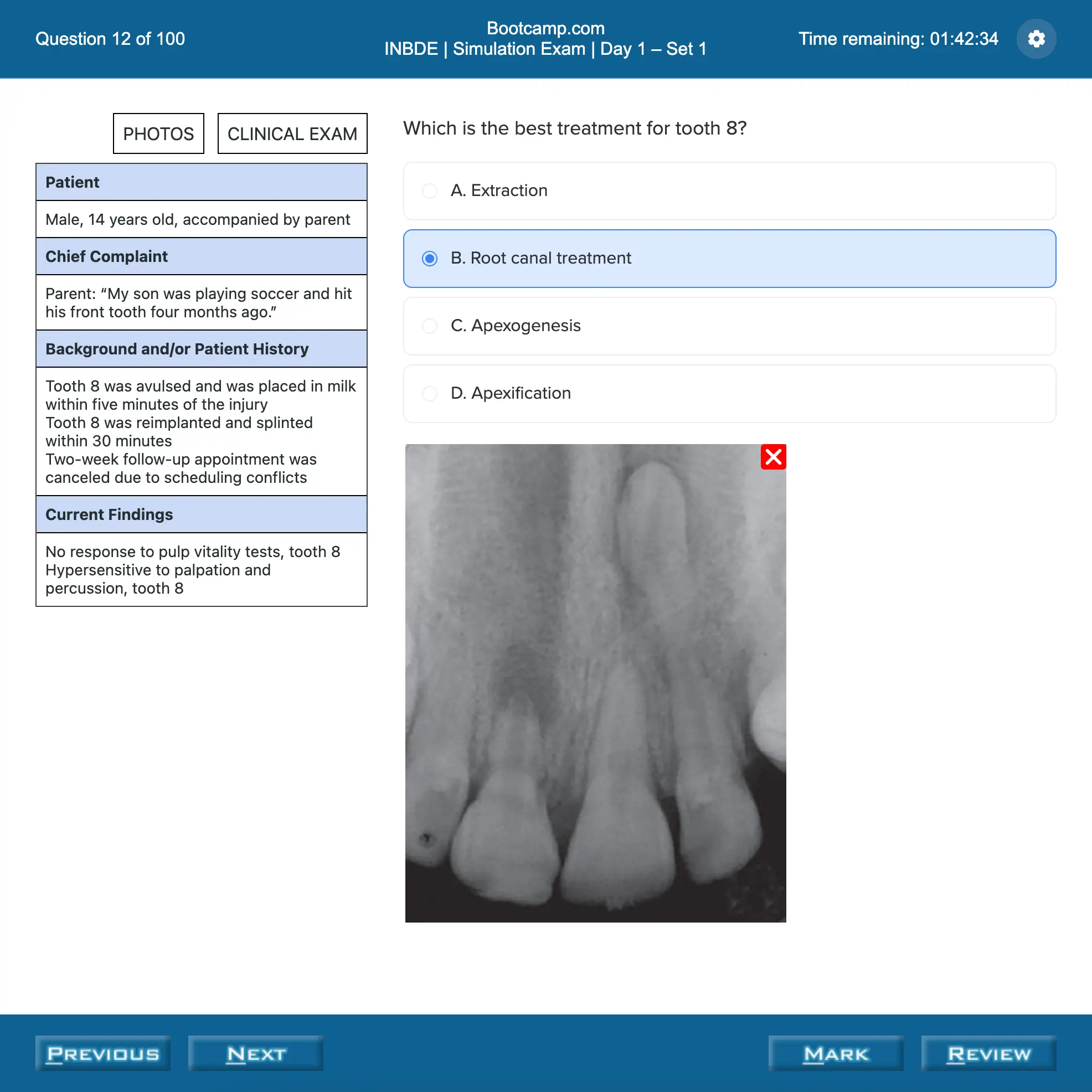The image size is (1092, 1092).
Task: Close the radiograph with red X
Action: click(773, 457)
